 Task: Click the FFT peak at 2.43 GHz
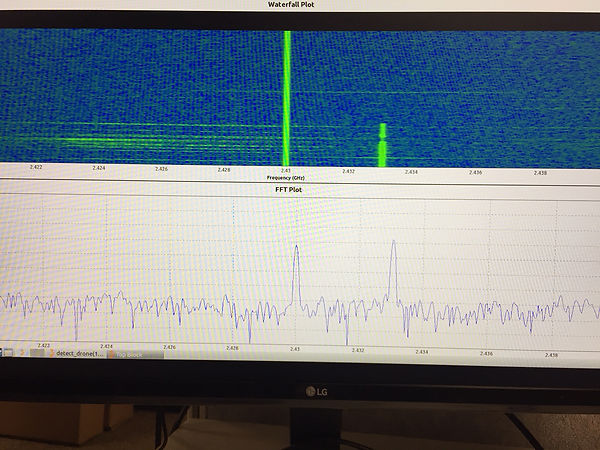click(x=296, y=274)
